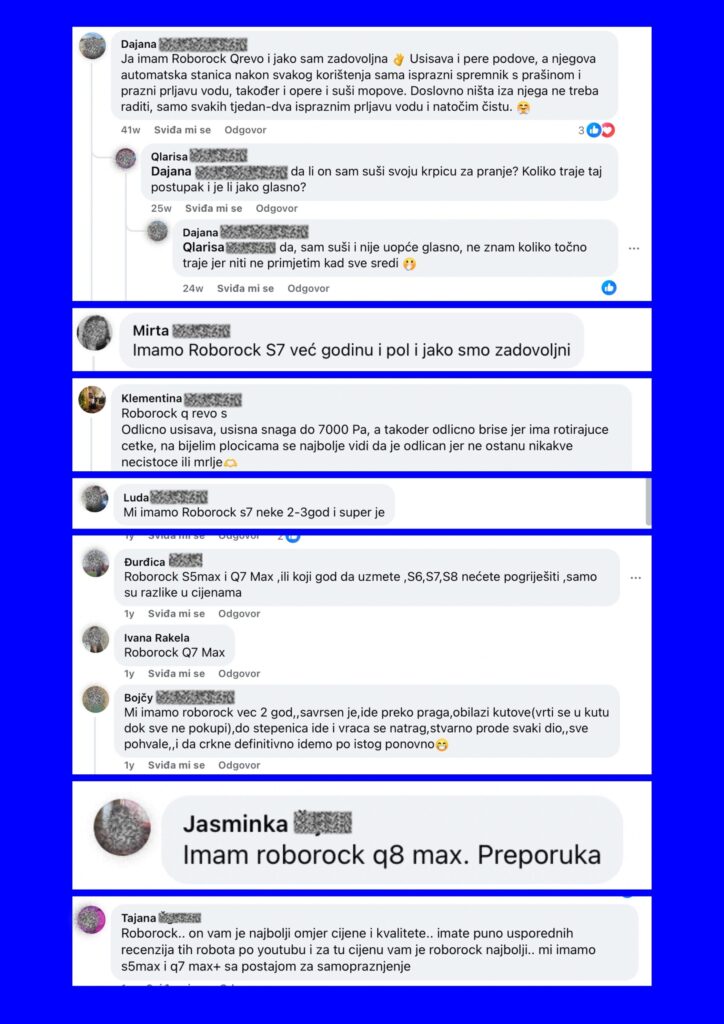Viewport: 724px width, 1024px height.
Task: Click the like reaction icon on Dajana's first comment
Action: (593, 130)
